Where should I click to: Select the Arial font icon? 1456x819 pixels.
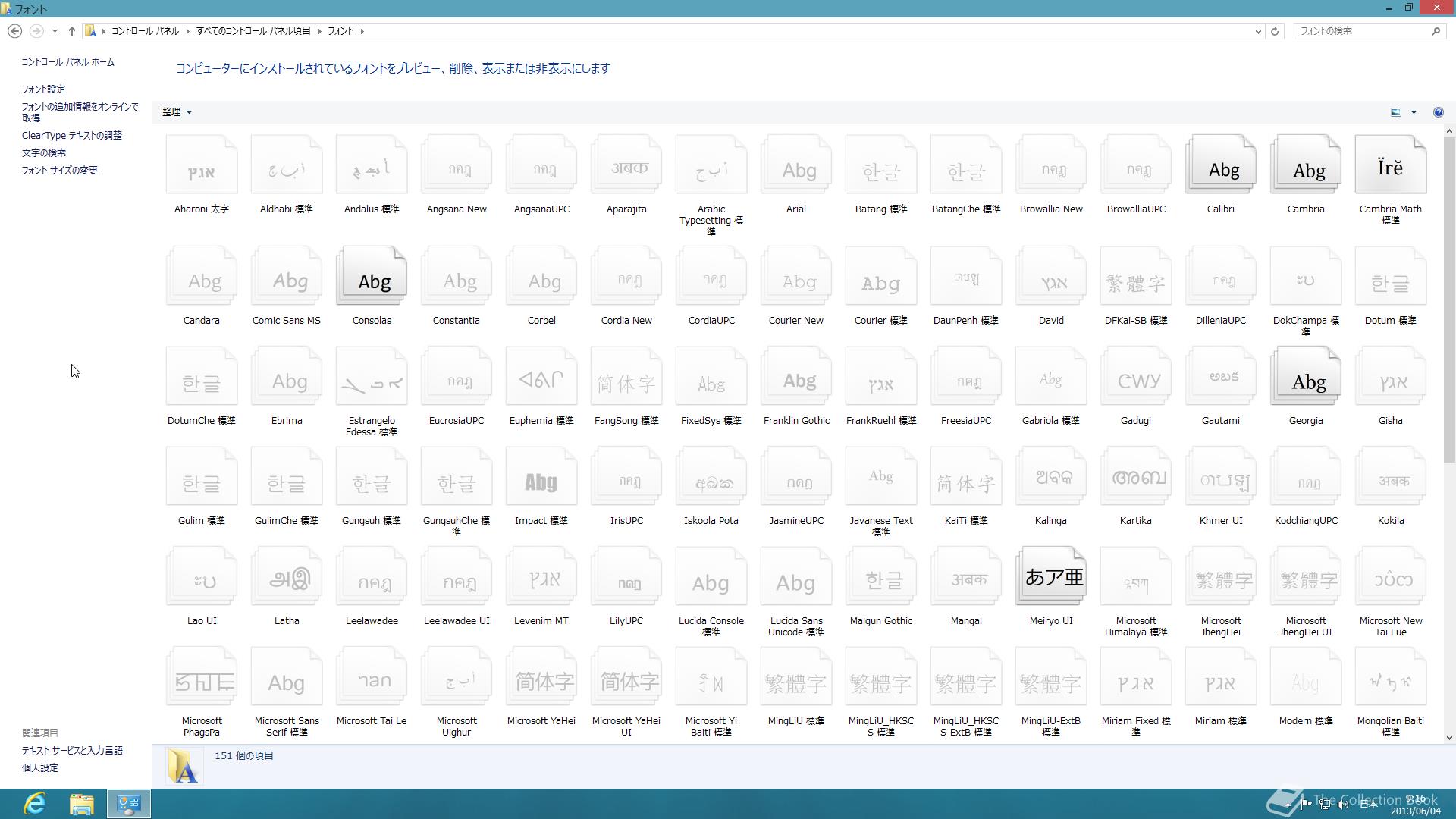[x=796, y=165]
